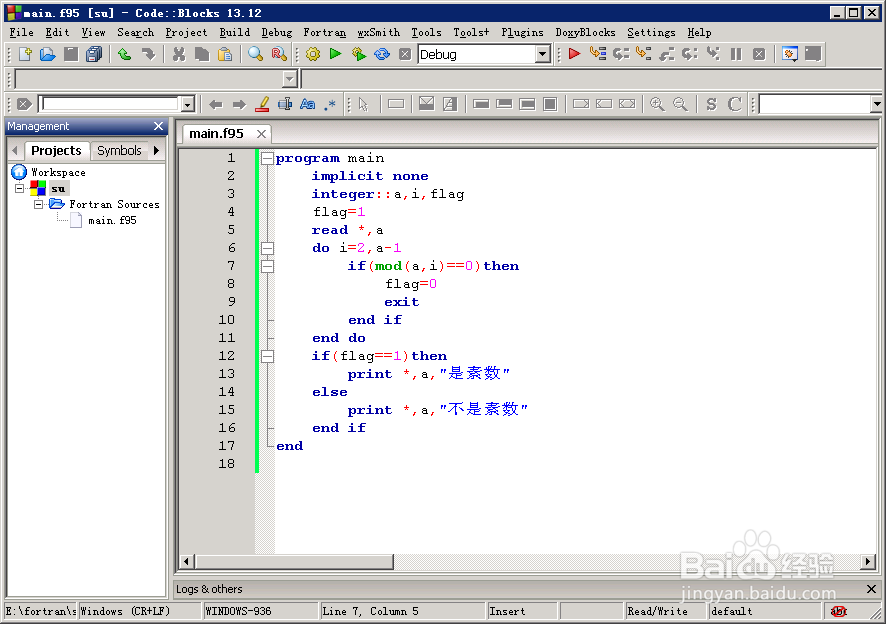Open the Build menu
Image resolution: width=886 pixels, height=624 pixels.
tap(234, 33)
